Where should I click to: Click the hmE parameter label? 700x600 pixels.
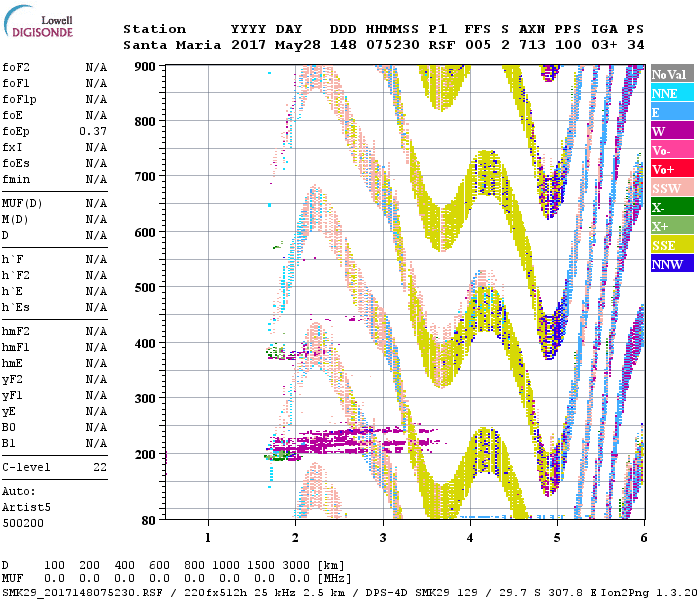12,363
